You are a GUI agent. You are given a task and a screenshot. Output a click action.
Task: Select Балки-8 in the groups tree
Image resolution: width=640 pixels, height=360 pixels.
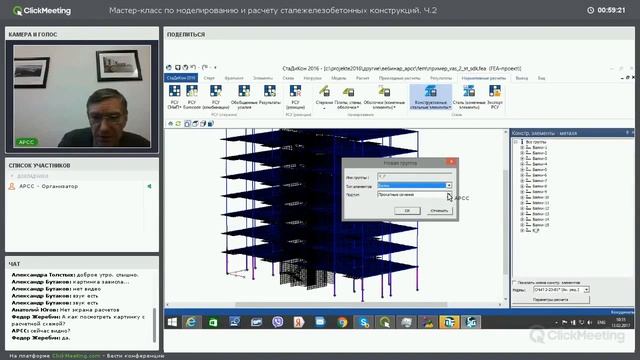[x=539, y=186]
